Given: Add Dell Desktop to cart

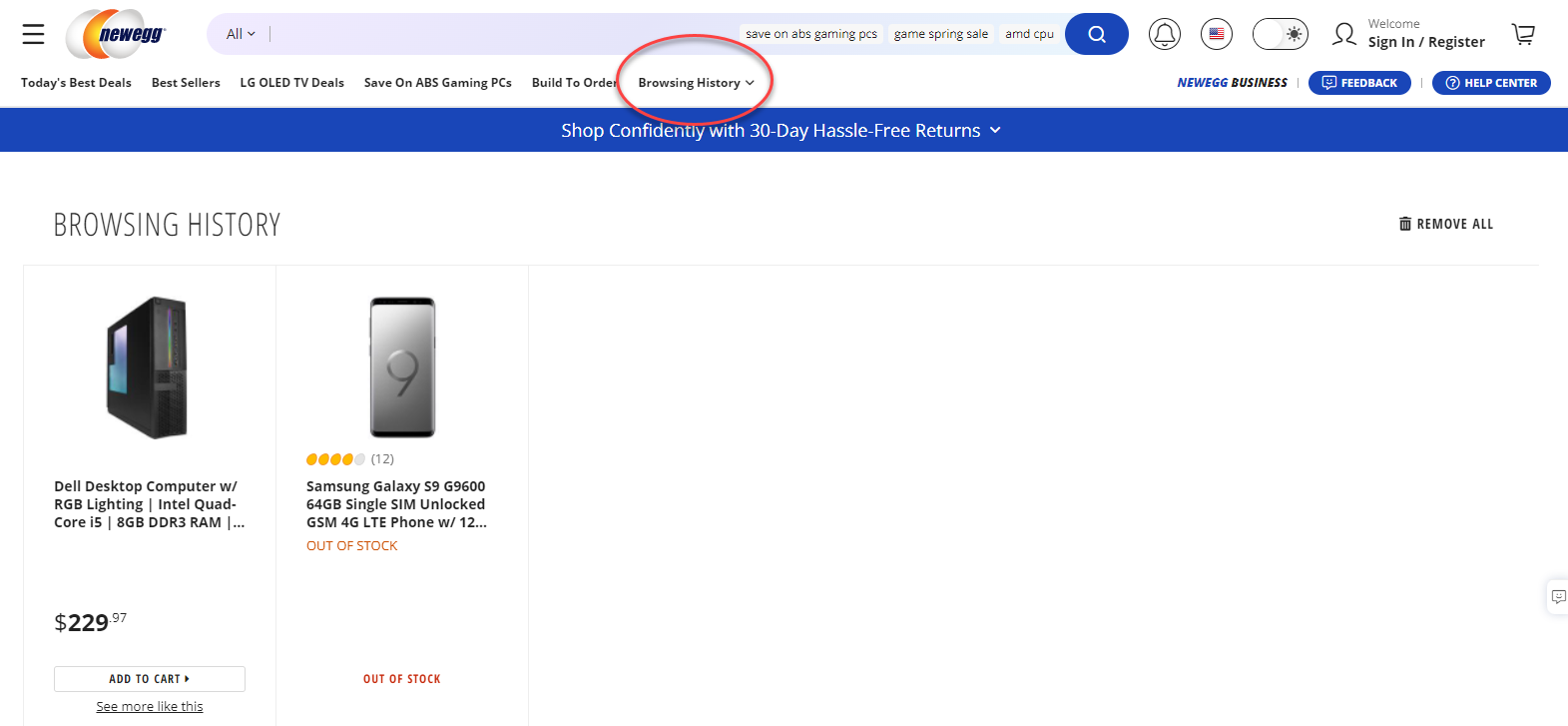Looking at the screenshot, I should click(150, 679).
